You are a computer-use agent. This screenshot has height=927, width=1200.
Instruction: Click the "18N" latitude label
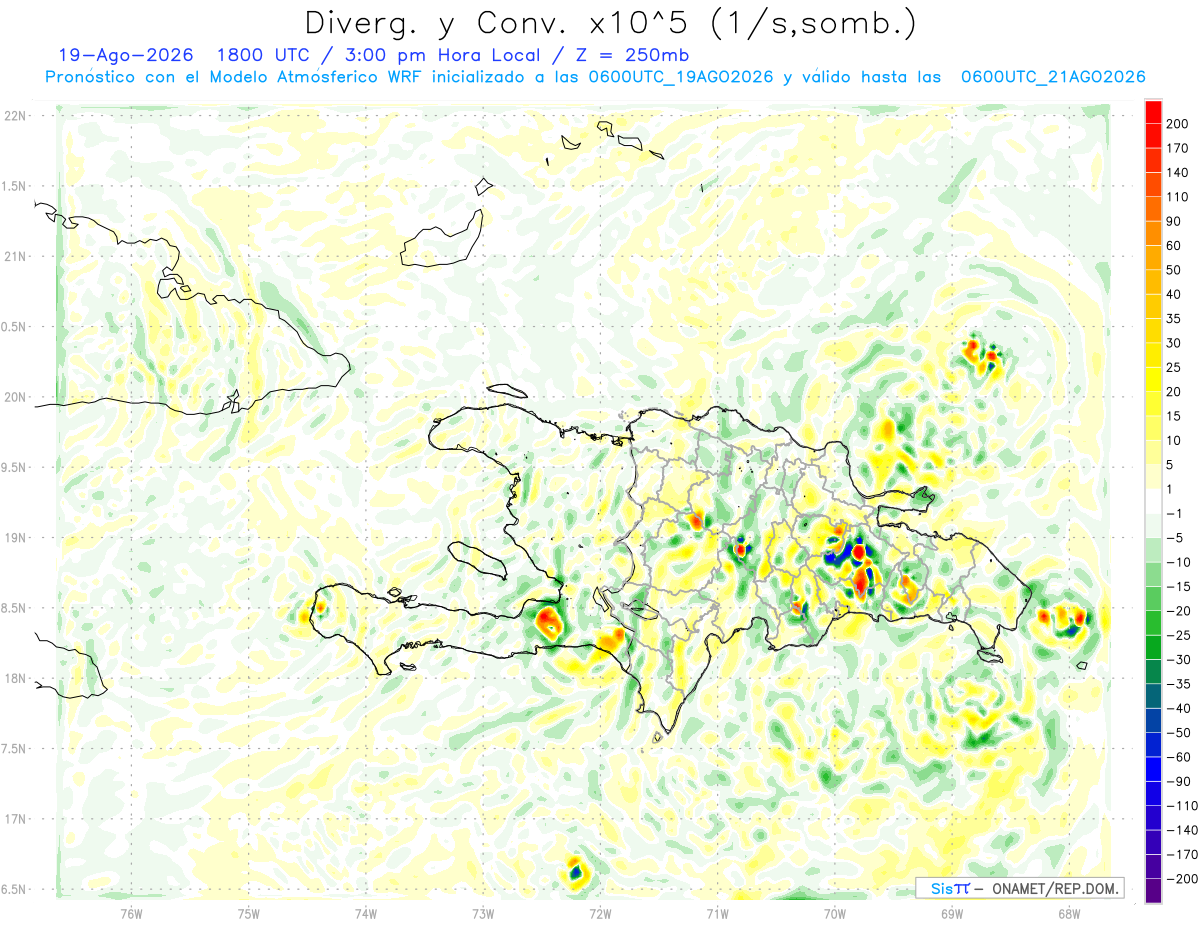tap(14, 678)
